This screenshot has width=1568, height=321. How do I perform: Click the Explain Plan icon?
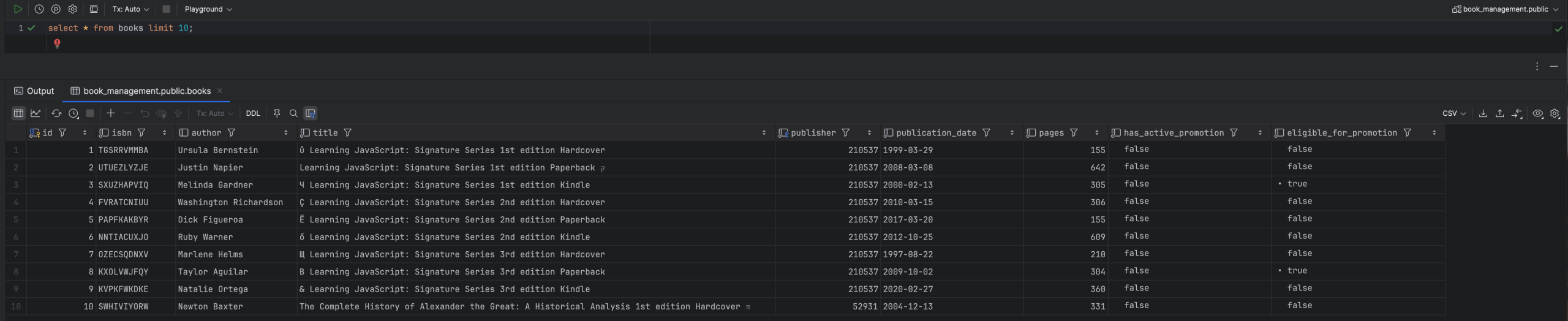pyautogui.click(x=56, y=9)
